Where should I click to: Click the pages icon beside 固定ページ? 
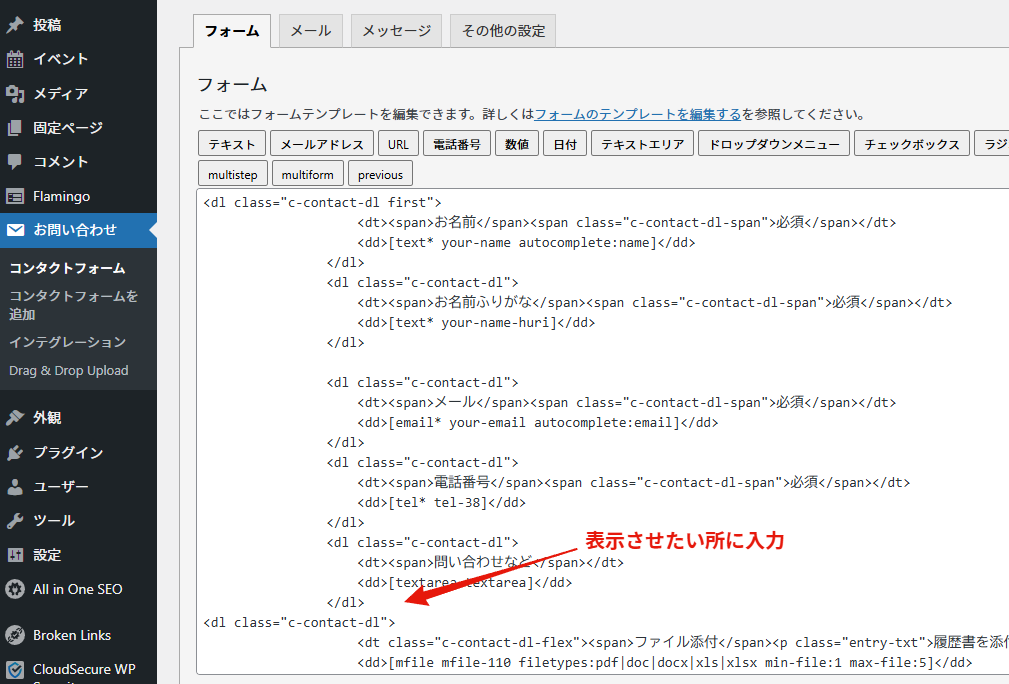point(15,128)
